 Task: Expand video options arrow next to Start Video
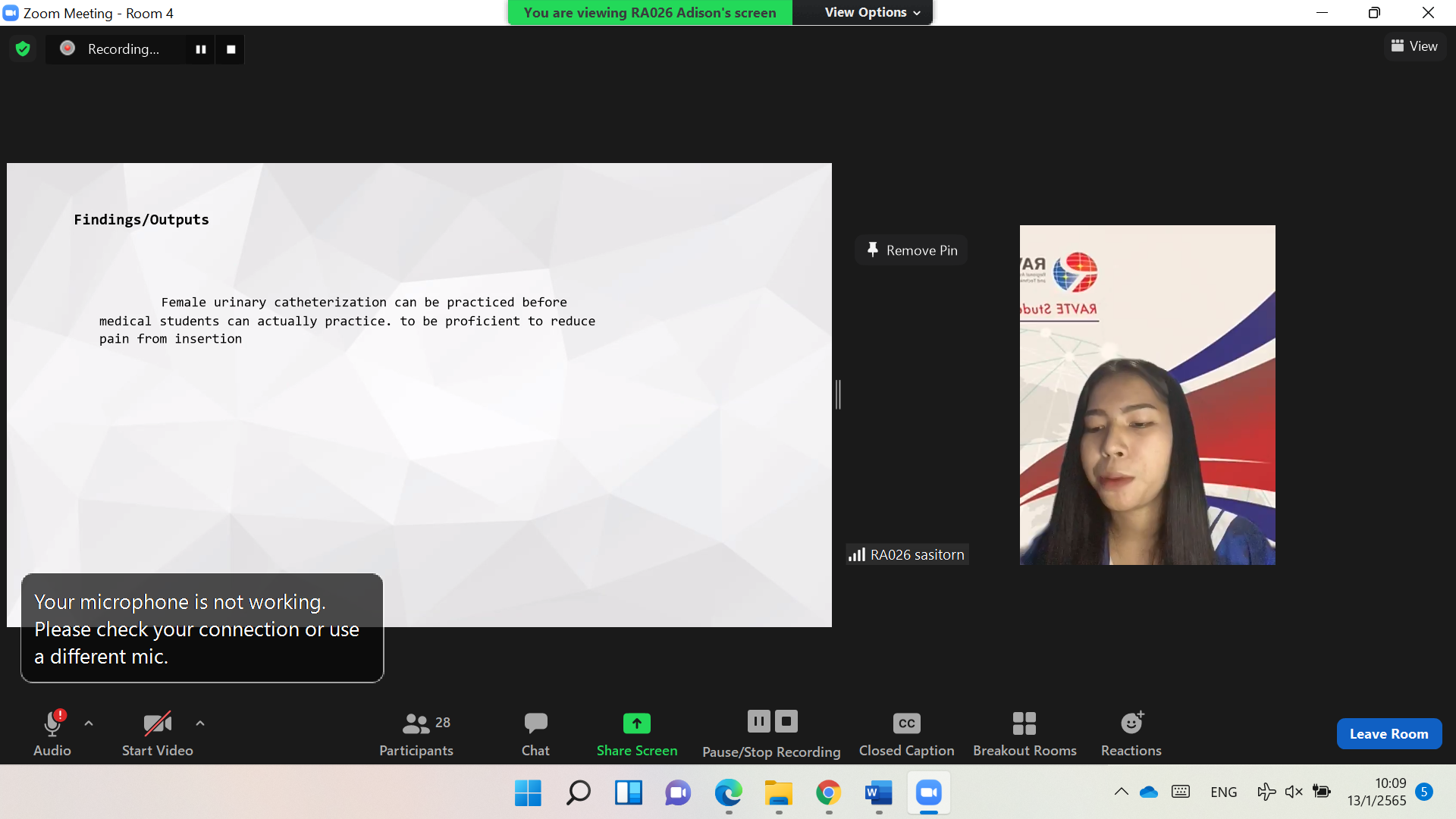(x=200, y=723)
